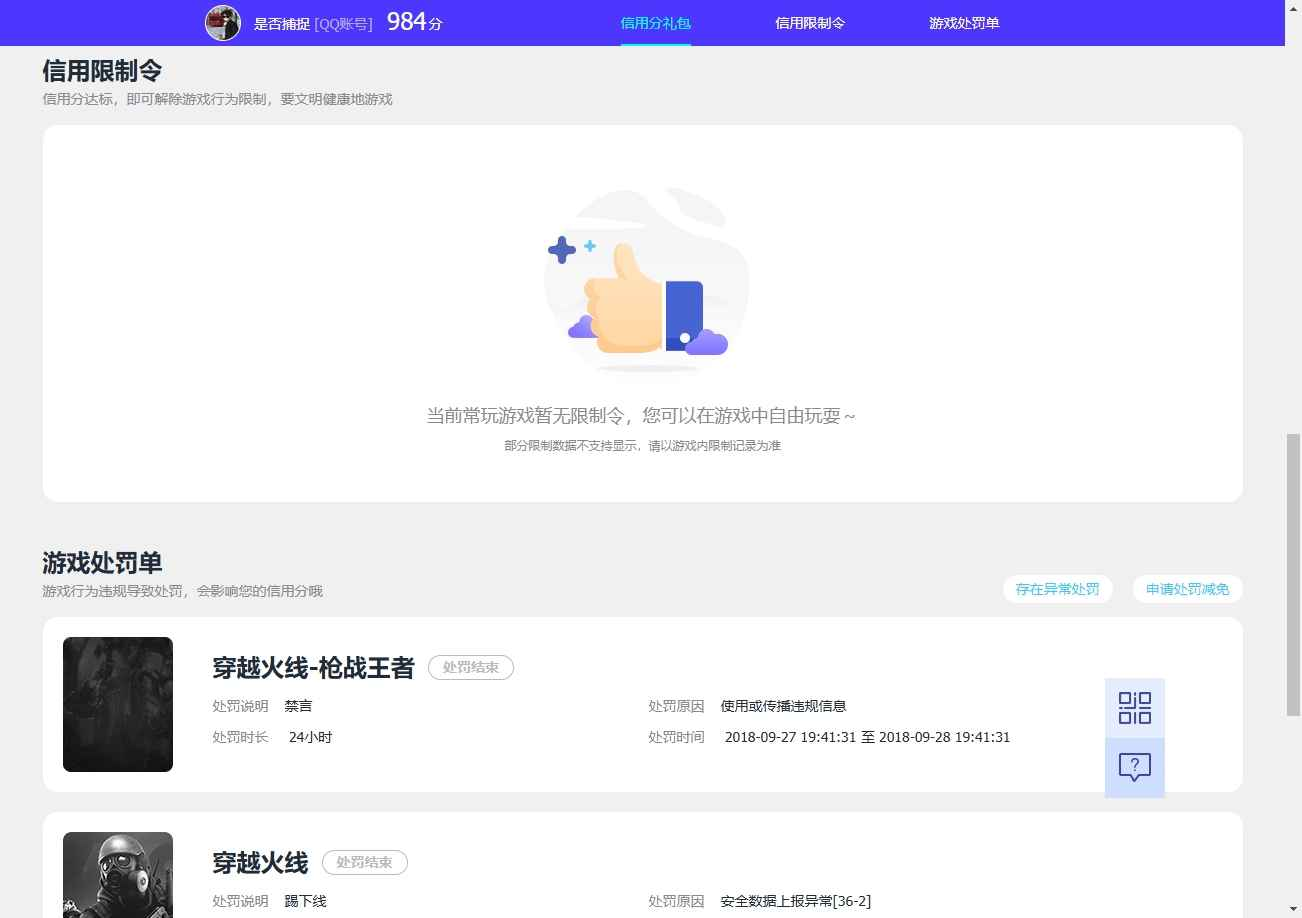Click 处罚结束 badge beside 穿越火线-枪战王者
This screenshot has width=1302, height=918.
click(471, 667)
